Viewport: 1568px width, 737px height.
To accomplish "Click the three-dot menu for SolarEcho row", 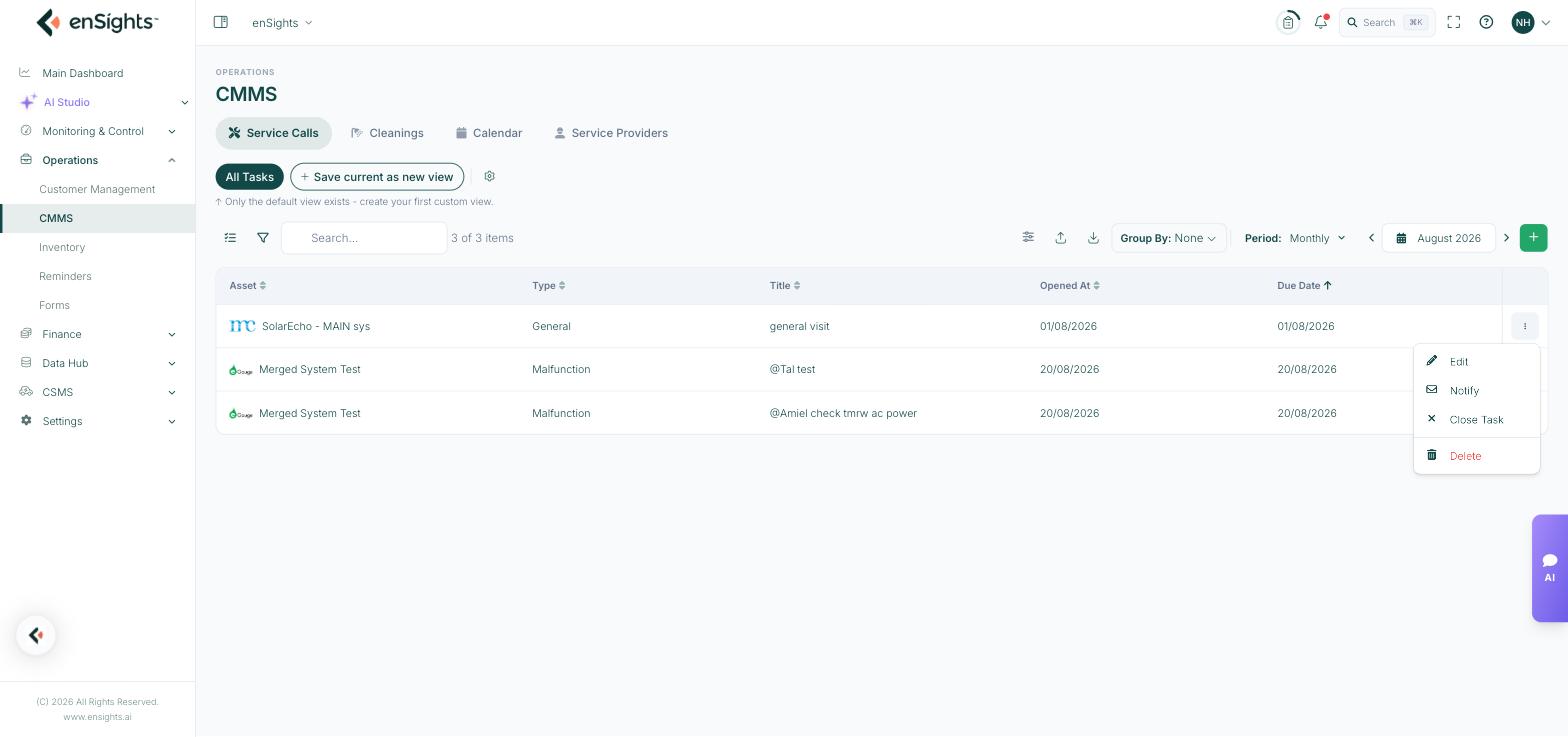I will tap(1524, 326).
